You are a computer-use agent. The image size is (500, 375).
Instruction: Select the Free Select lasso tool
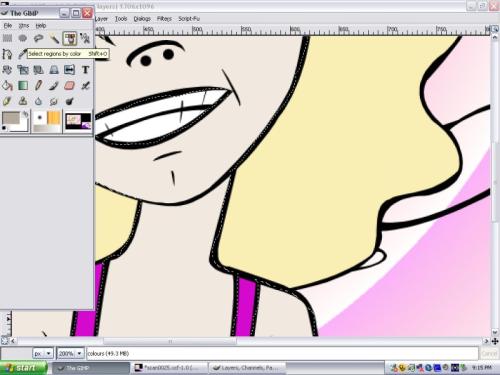click(38, 38)
